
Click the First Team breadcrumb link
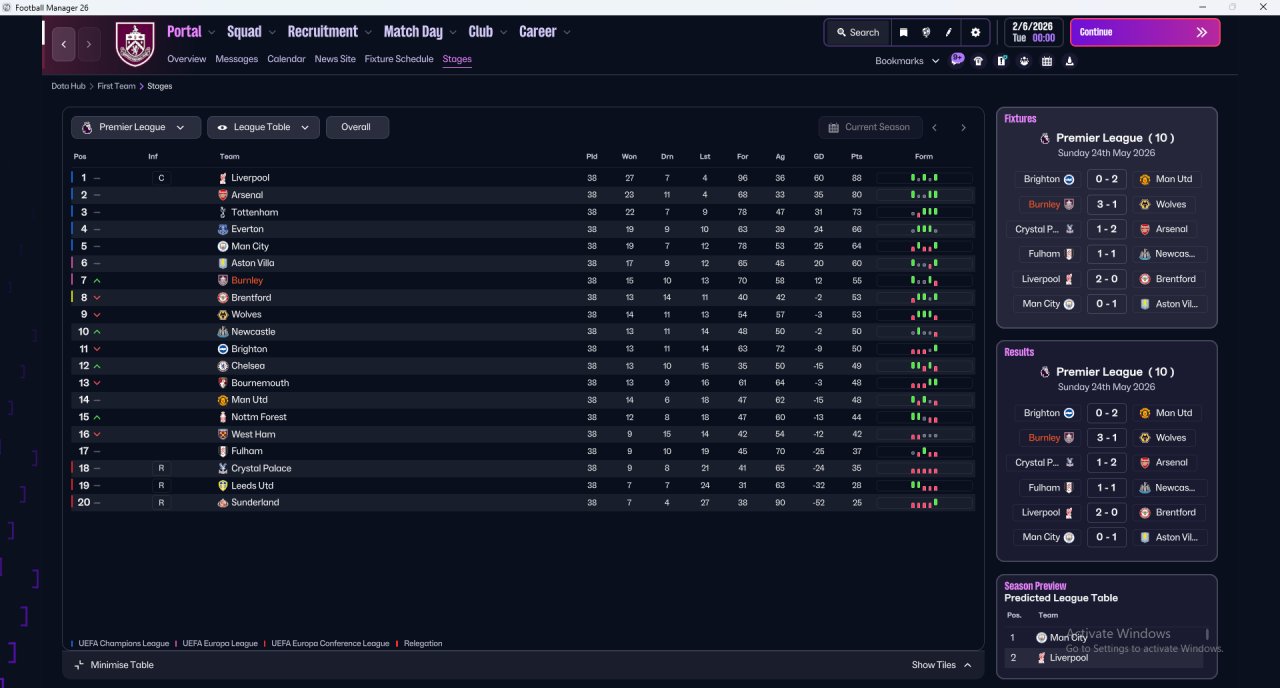tap(116, 86)
